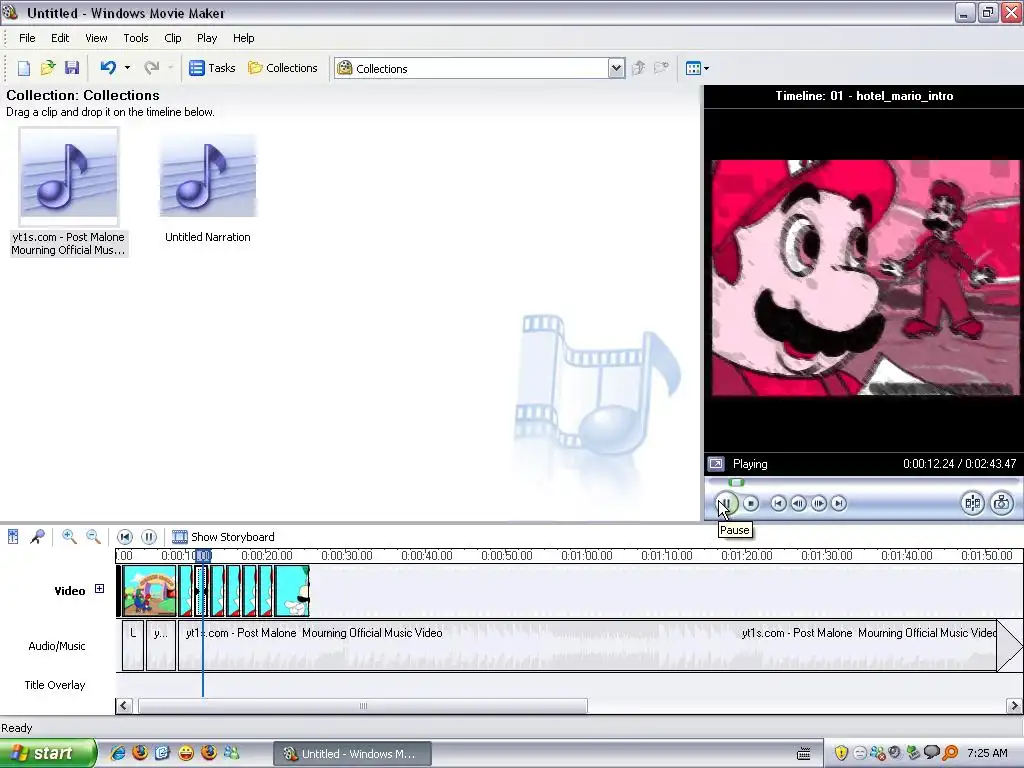Select the first video clip on the timeline
This screenshot has height=768, width=1024.
pyautogui.click(x=150, y=591)
